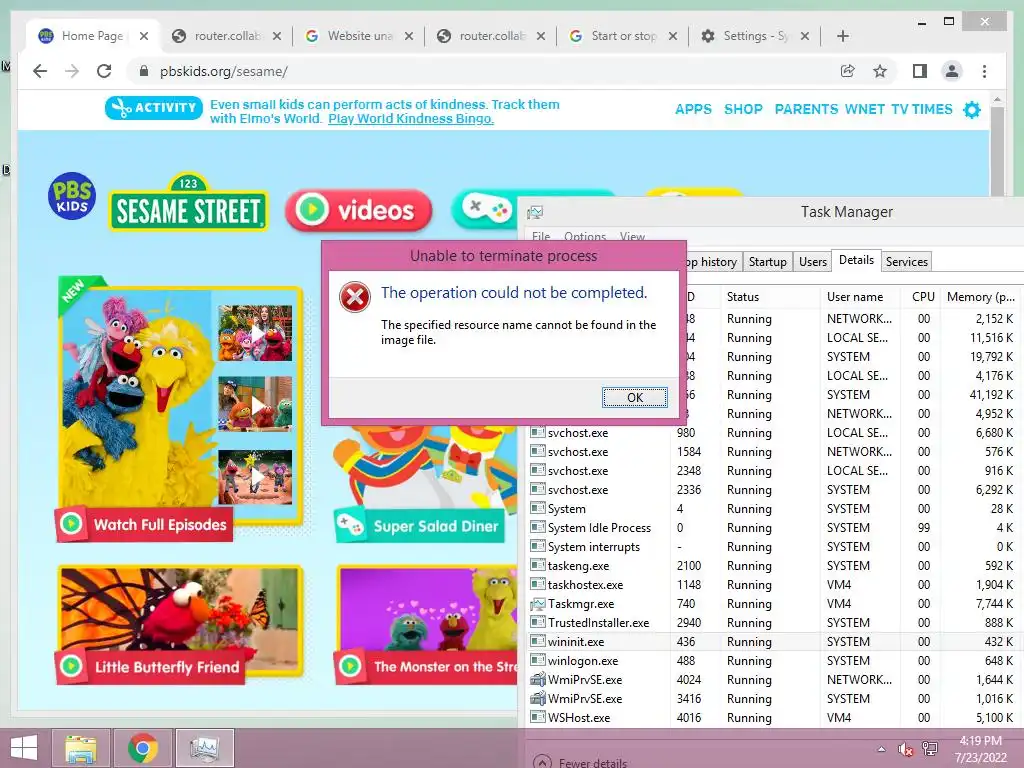1024x768 pixels.
Task: Click Fewer details expander in Task Manager
Action: point(581,762)
